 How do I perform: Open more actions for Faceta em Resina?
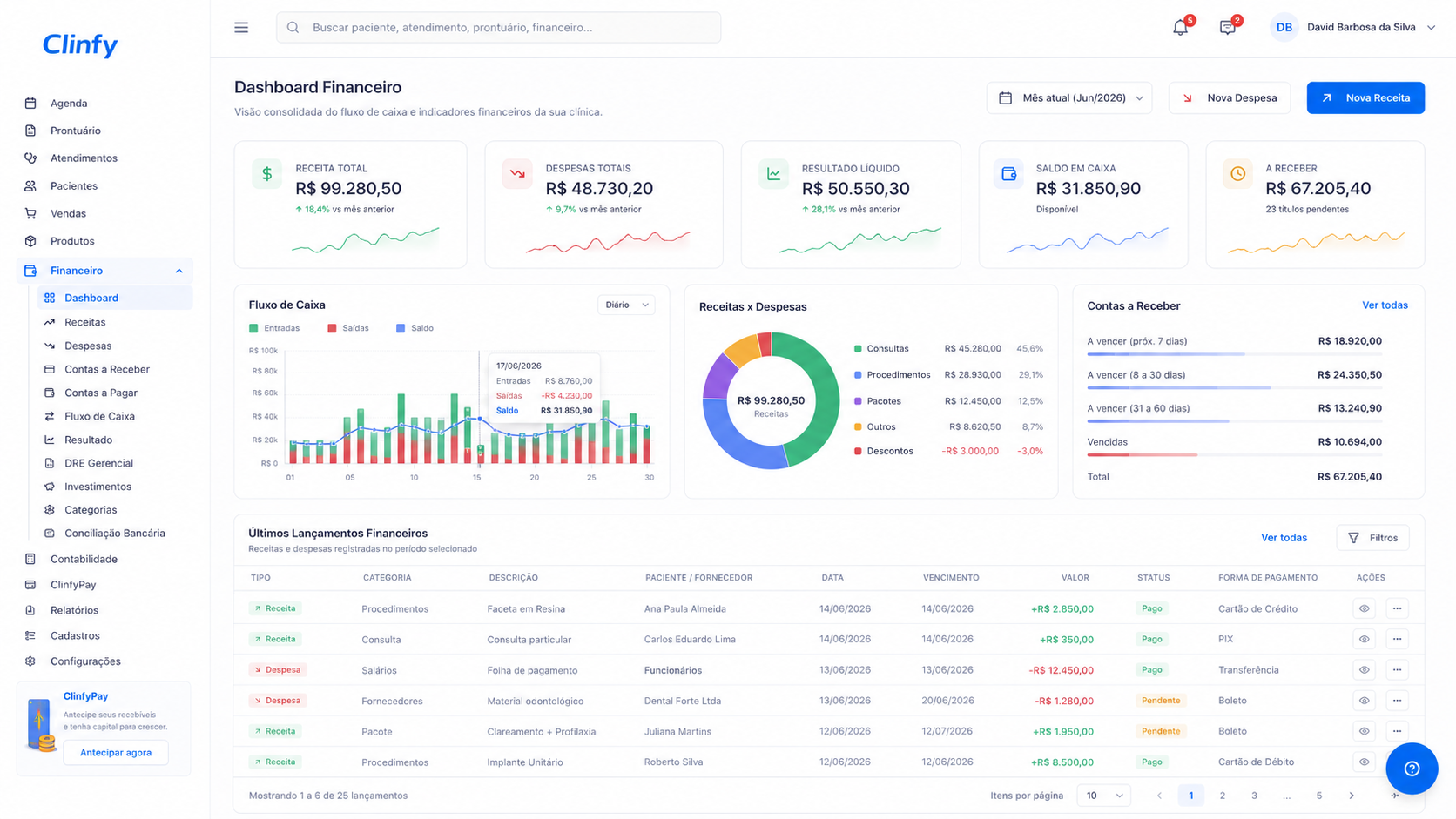click(1397, 608)
